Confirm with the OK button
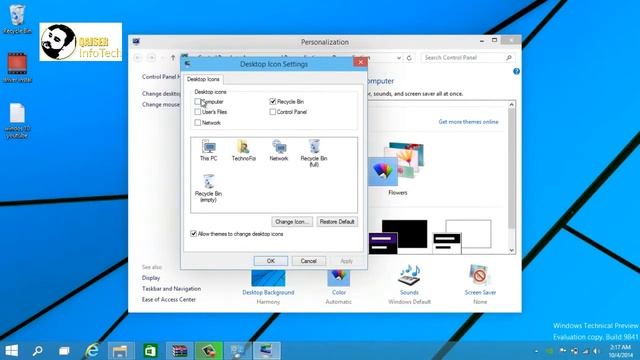640x360 pixels. pos(271,261)
